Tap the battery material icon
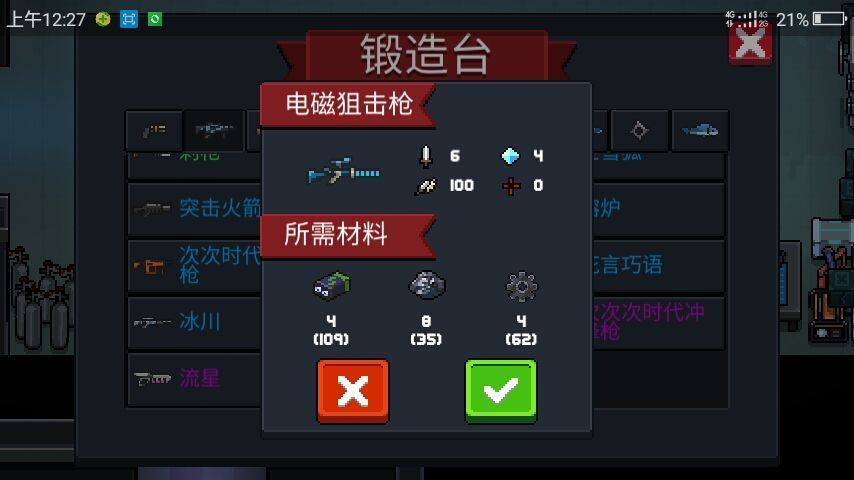The image size is (854, 480). (332, 285)
